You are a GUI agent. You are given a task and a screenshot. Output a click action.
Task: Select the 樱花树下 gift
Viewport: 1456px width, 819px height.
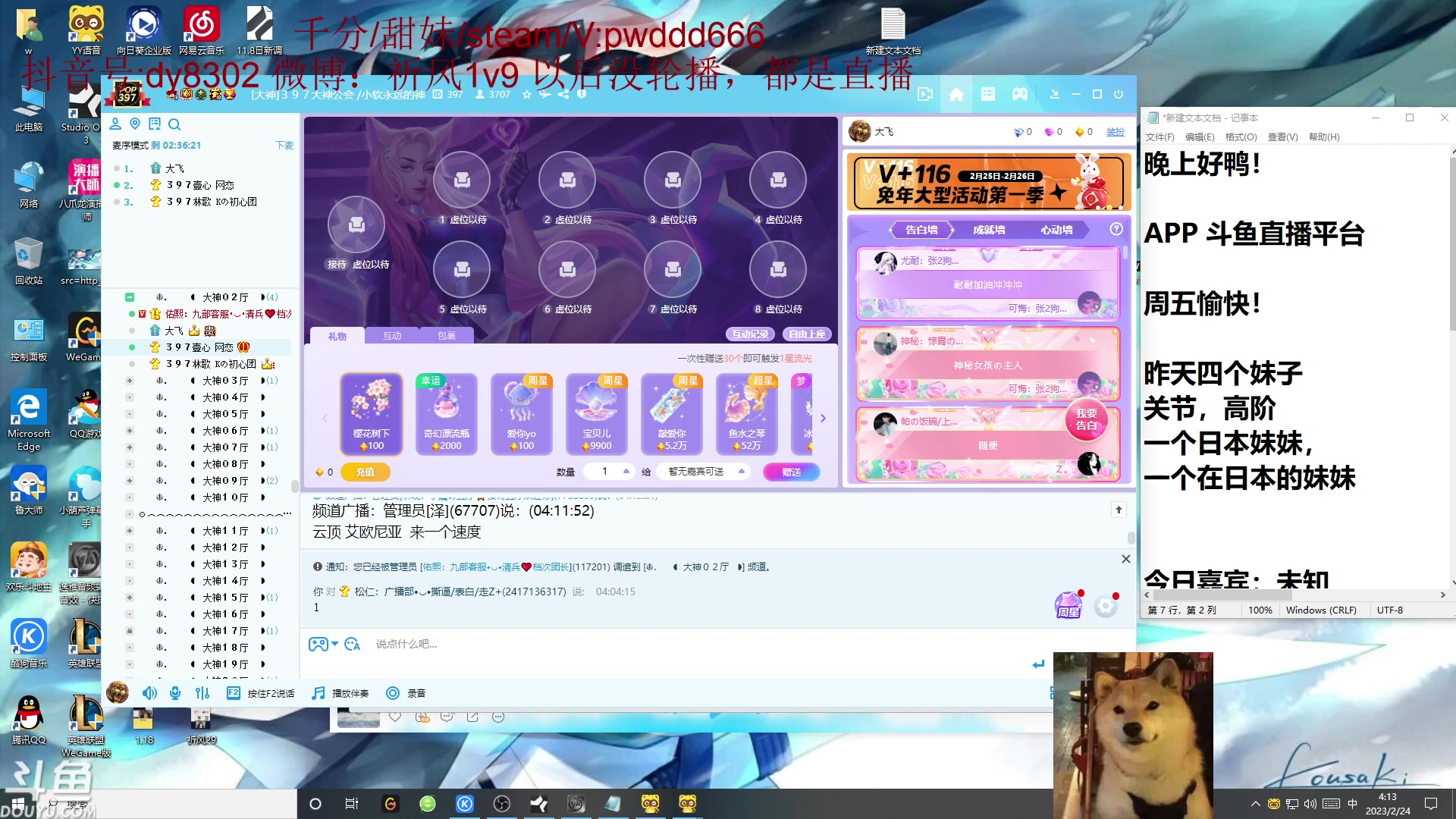tap(371, 414)
